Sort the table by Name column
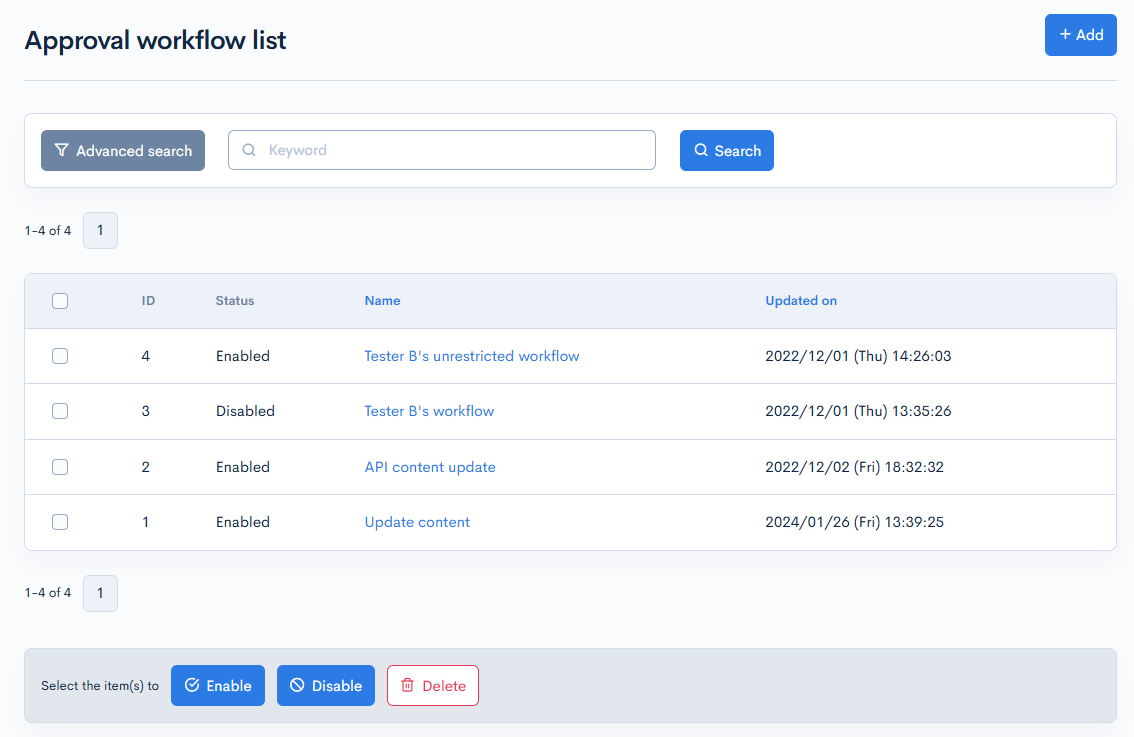 (x=382, y=301)
